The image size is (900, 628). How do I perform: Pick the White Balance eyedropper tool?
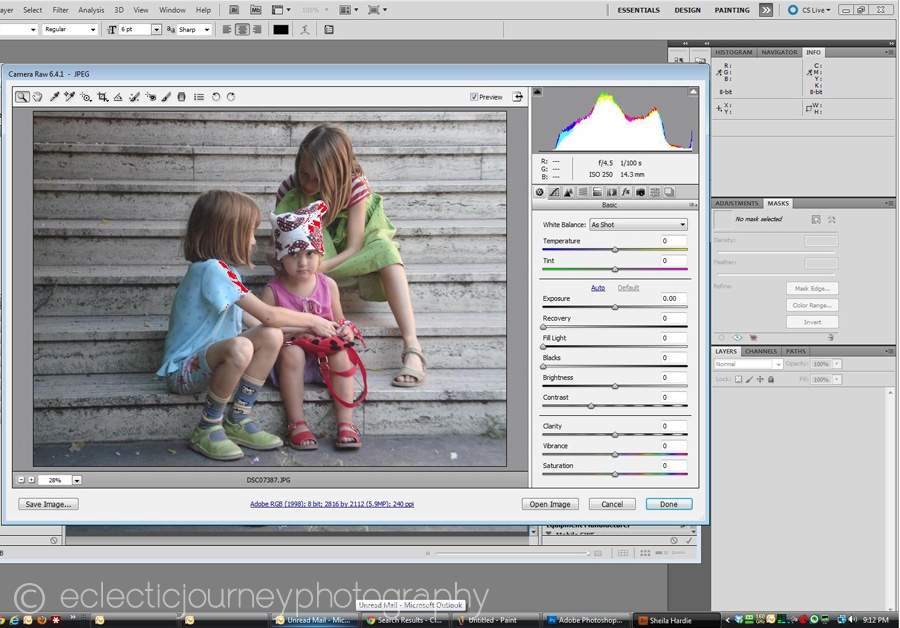click(54, 97)
